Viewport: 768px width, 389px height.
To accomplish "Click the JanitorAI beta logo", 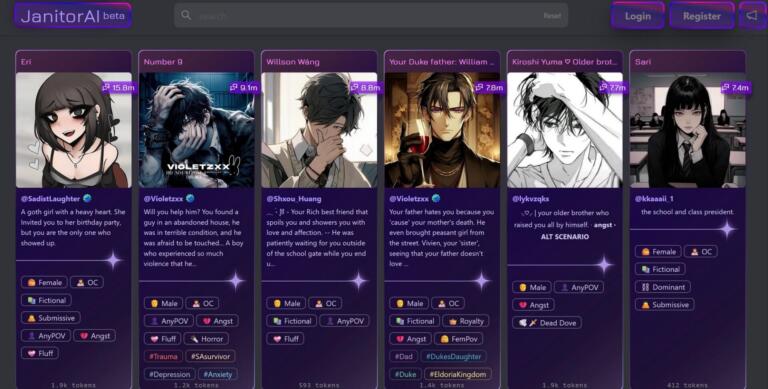I will point(73,15).
